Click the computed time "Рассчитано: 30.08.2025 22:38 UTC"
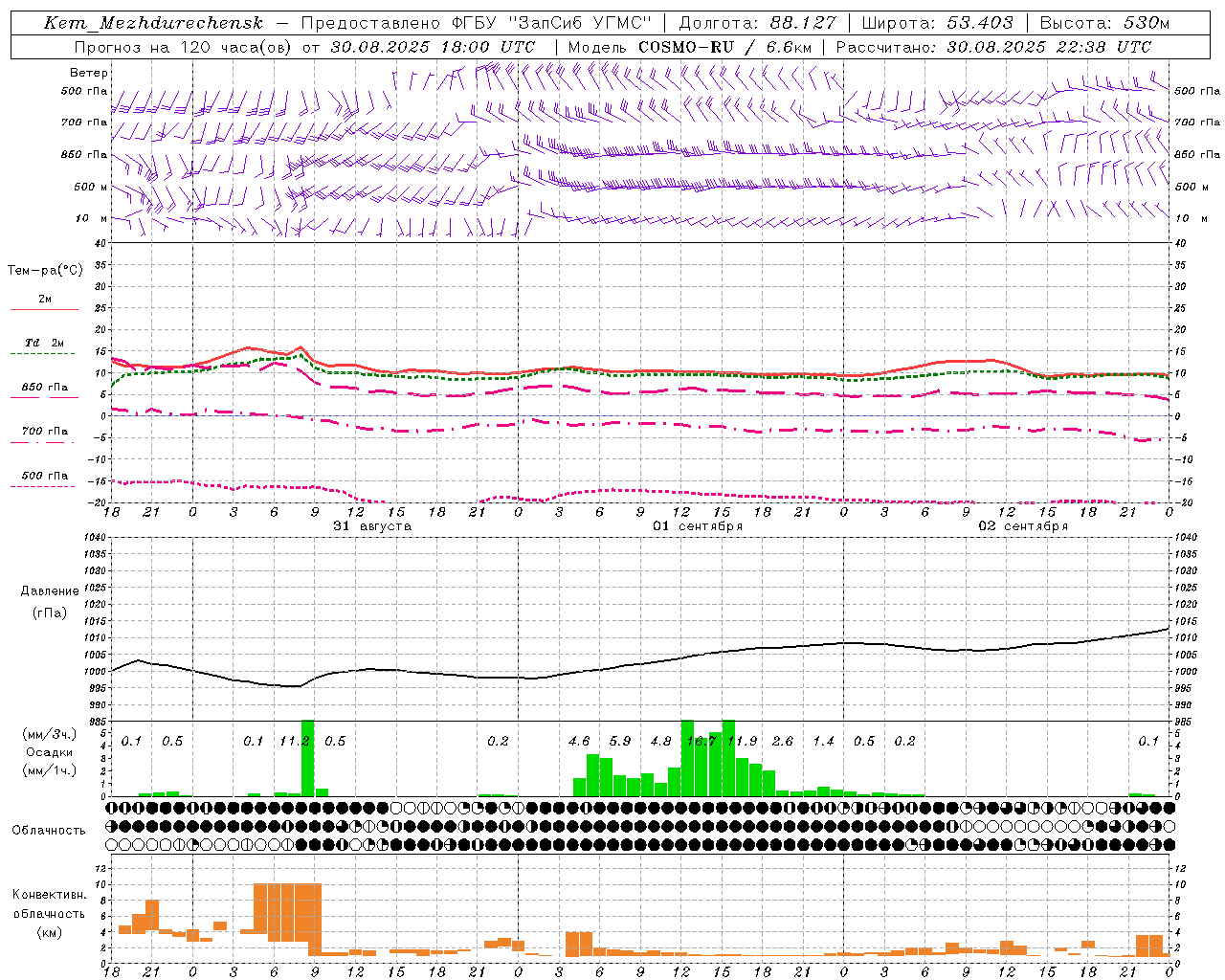Screen dimensions: 1225x980 click(x=993, y=47)
